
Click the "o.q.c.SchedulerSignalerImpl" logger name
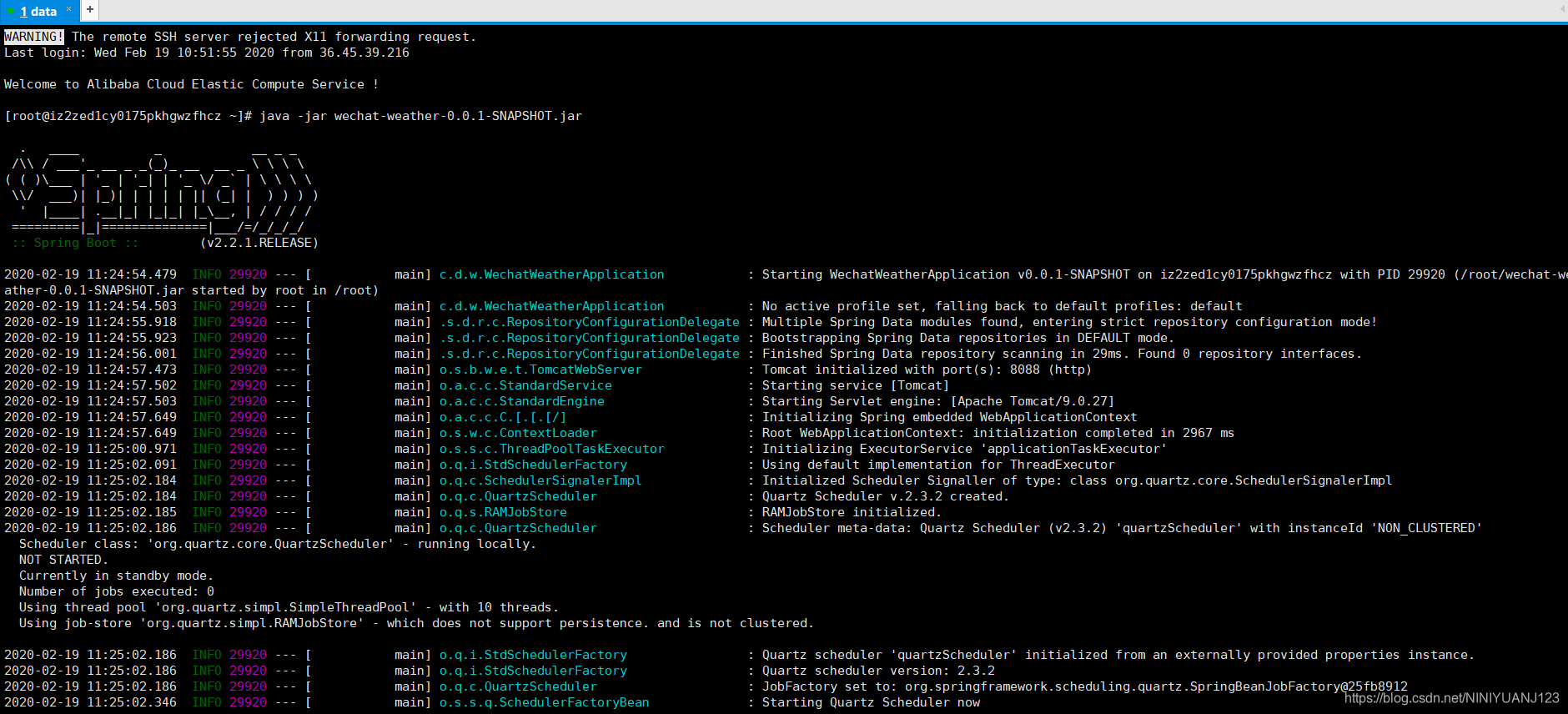pos(540,480)
